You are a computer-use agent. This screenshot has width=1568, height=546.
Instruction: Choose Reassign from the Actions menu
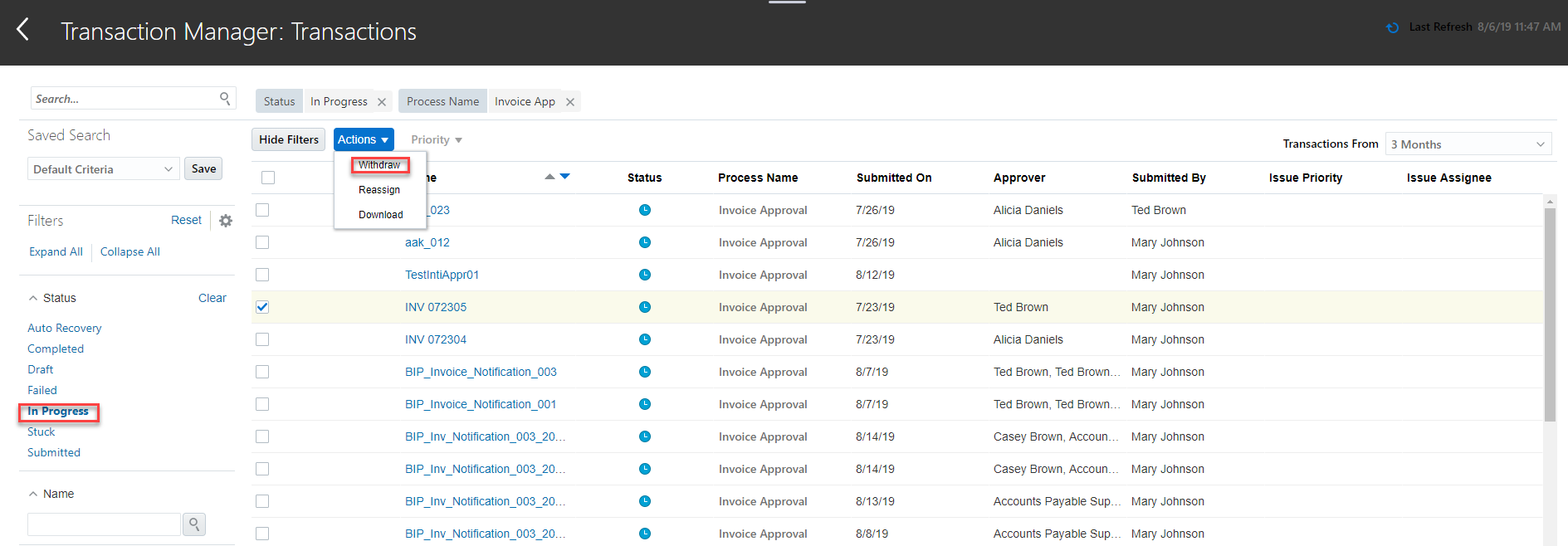(x=379, y=190)
